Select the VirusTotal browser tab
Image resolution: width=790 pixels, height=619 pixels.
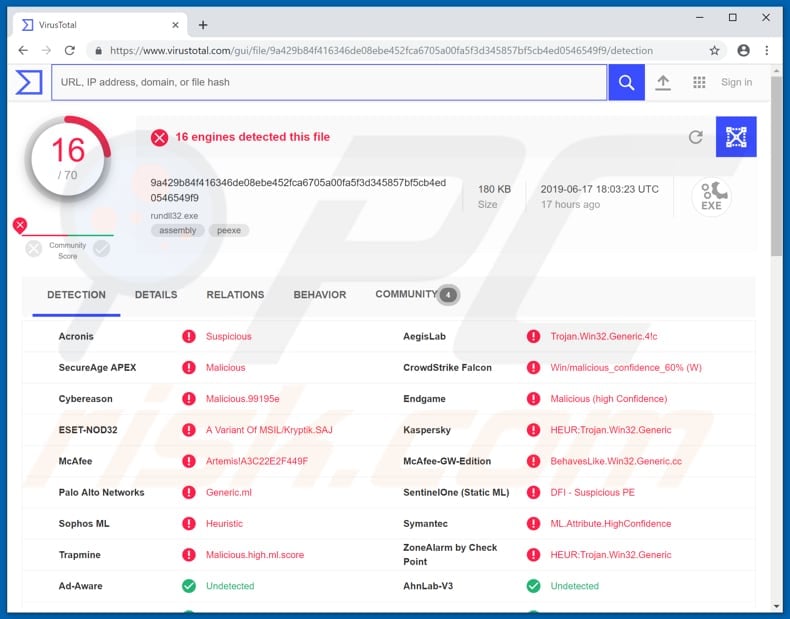[99, 25]
